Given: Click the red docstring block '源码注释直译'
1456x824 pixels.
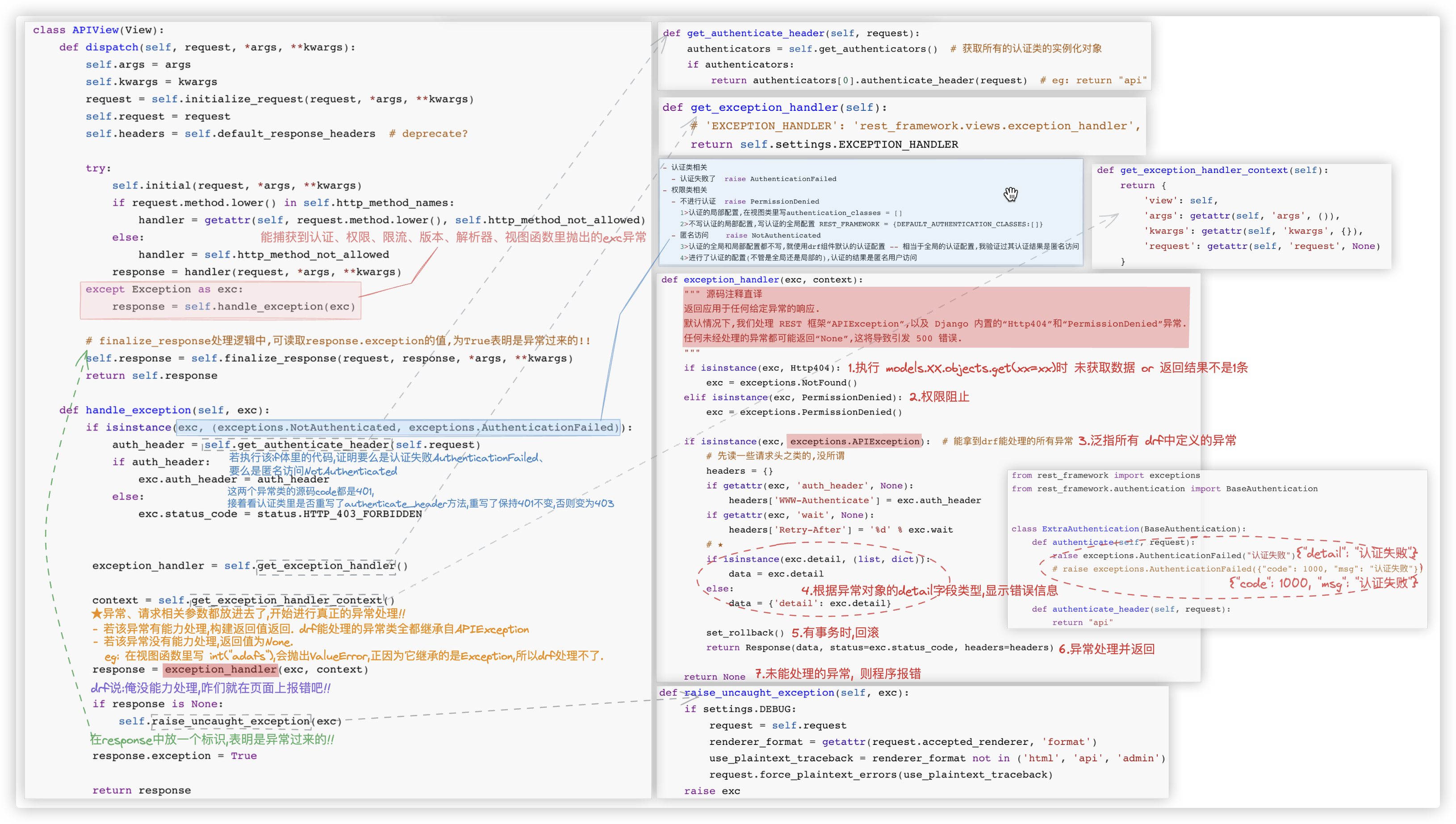Looking at the screenshot, I should pos(936,316).
